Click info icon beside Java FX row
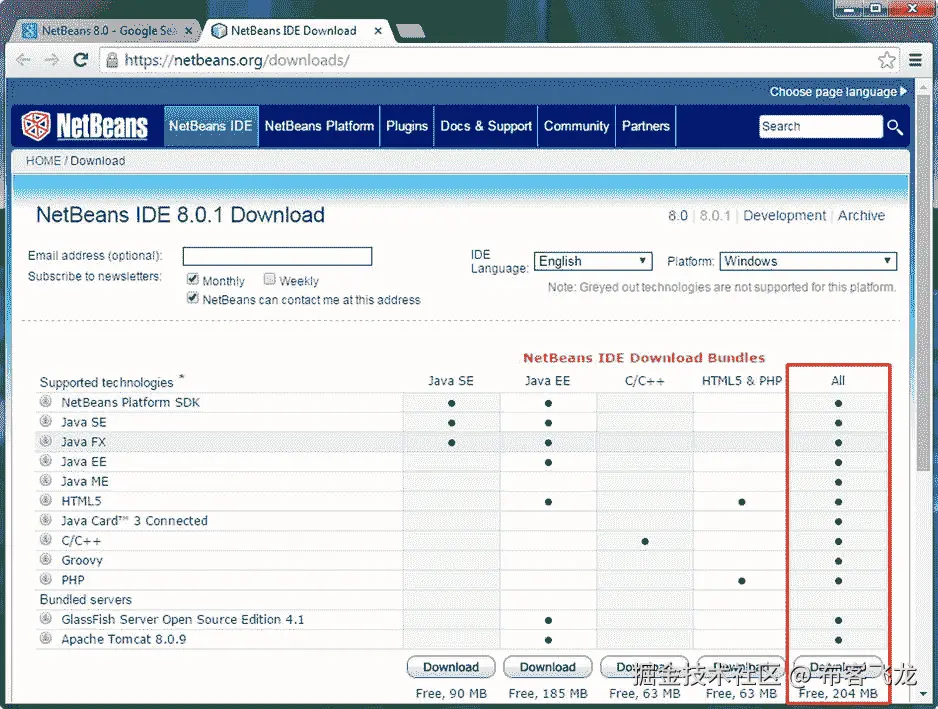 coord(46,441)
